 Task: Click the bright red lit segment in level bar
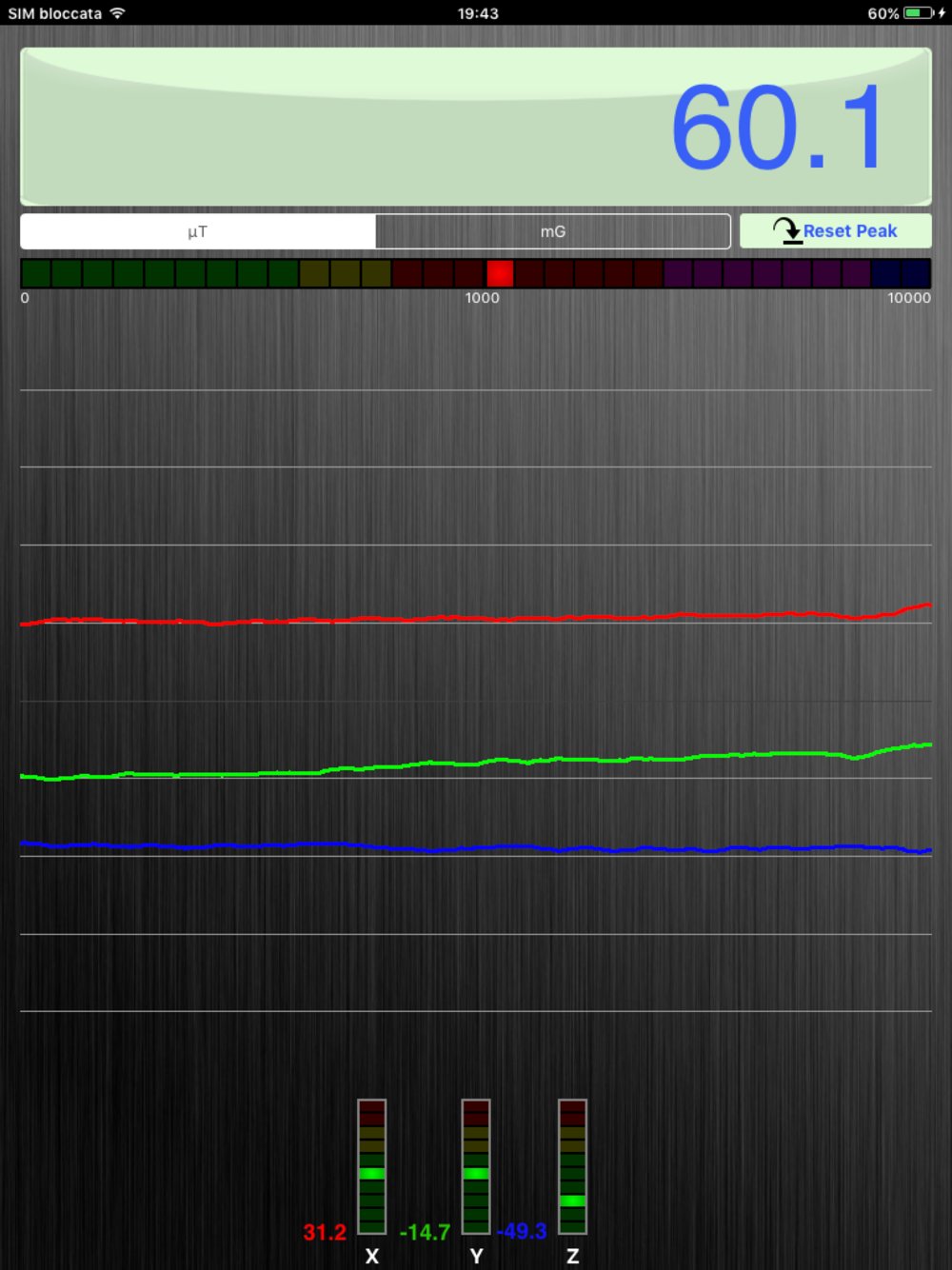[x=500, y=273]
